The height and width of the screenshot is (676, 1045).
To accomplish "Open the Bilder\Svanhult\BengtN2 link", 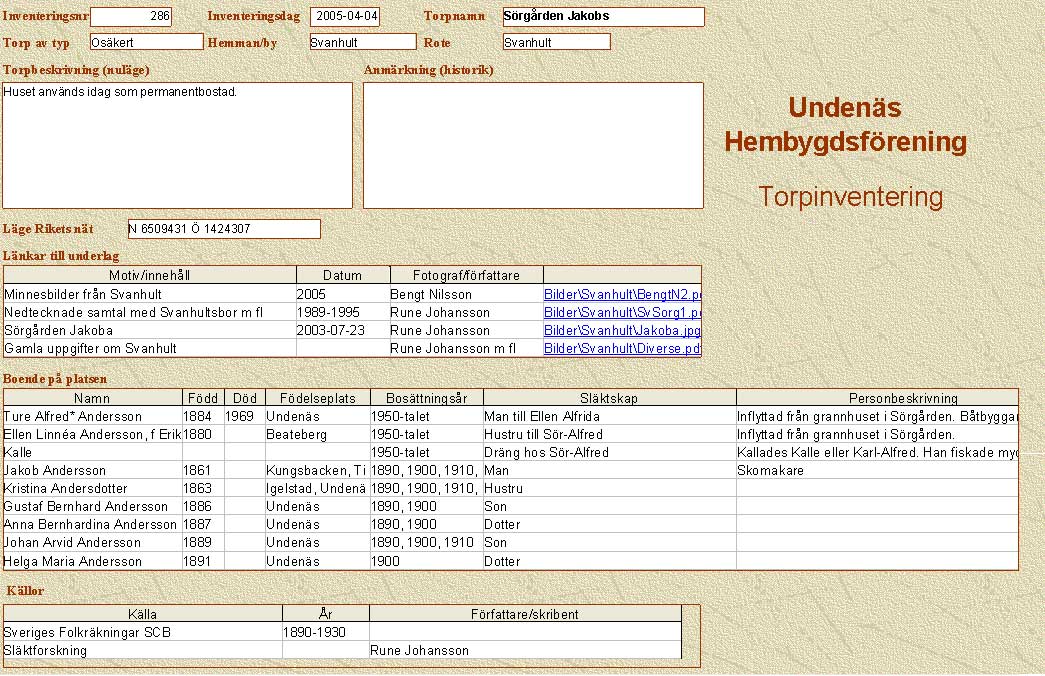I will [x=622, y=295].
